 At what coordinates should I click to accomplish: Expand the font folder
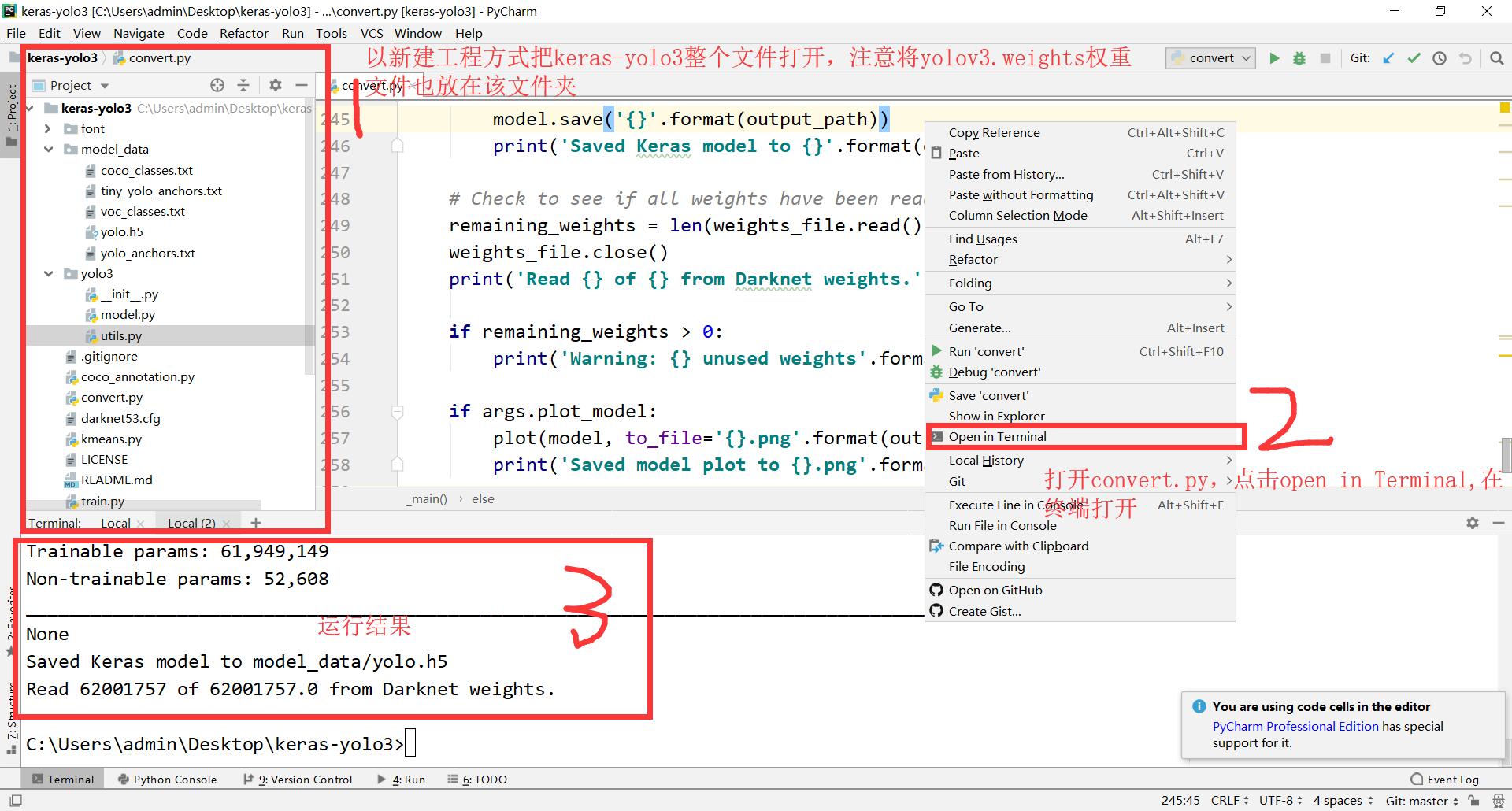click(48, 128)
